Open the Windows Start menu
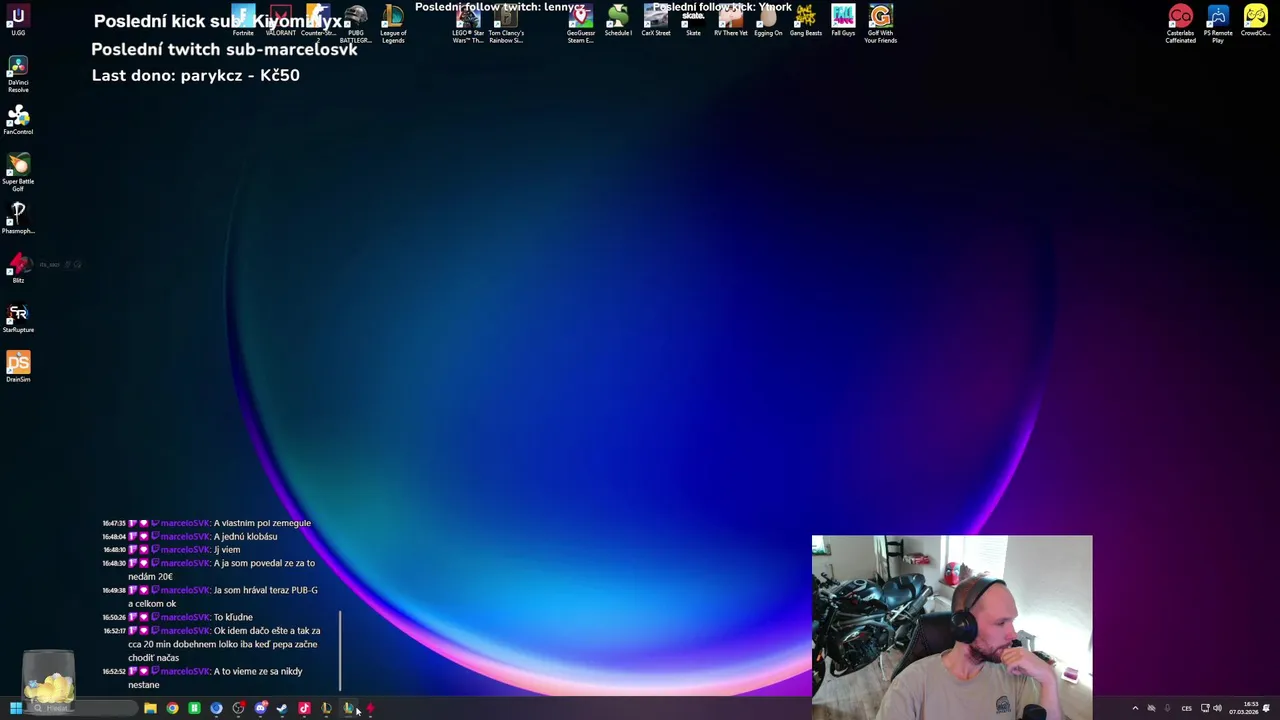Viewport: 1280px width, 720px height. pos(16,708)
